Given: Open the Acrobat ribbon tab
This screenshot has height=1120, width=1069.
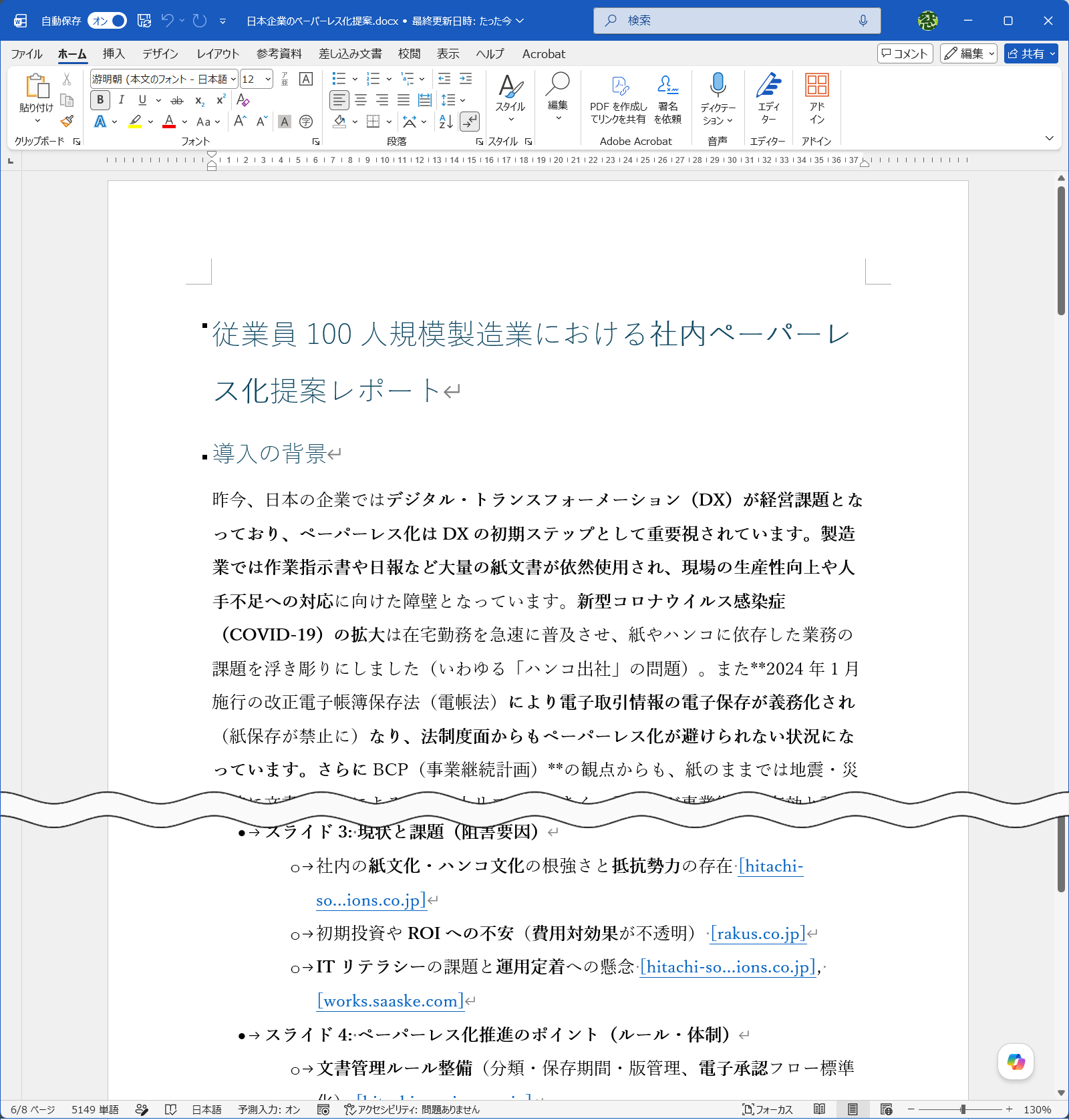Looking at the screenshot, I should (544, 54).
